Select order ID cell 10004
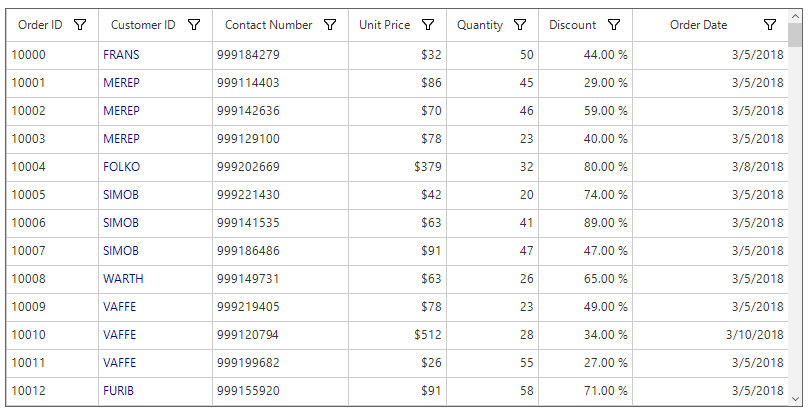 pos(52,167)
